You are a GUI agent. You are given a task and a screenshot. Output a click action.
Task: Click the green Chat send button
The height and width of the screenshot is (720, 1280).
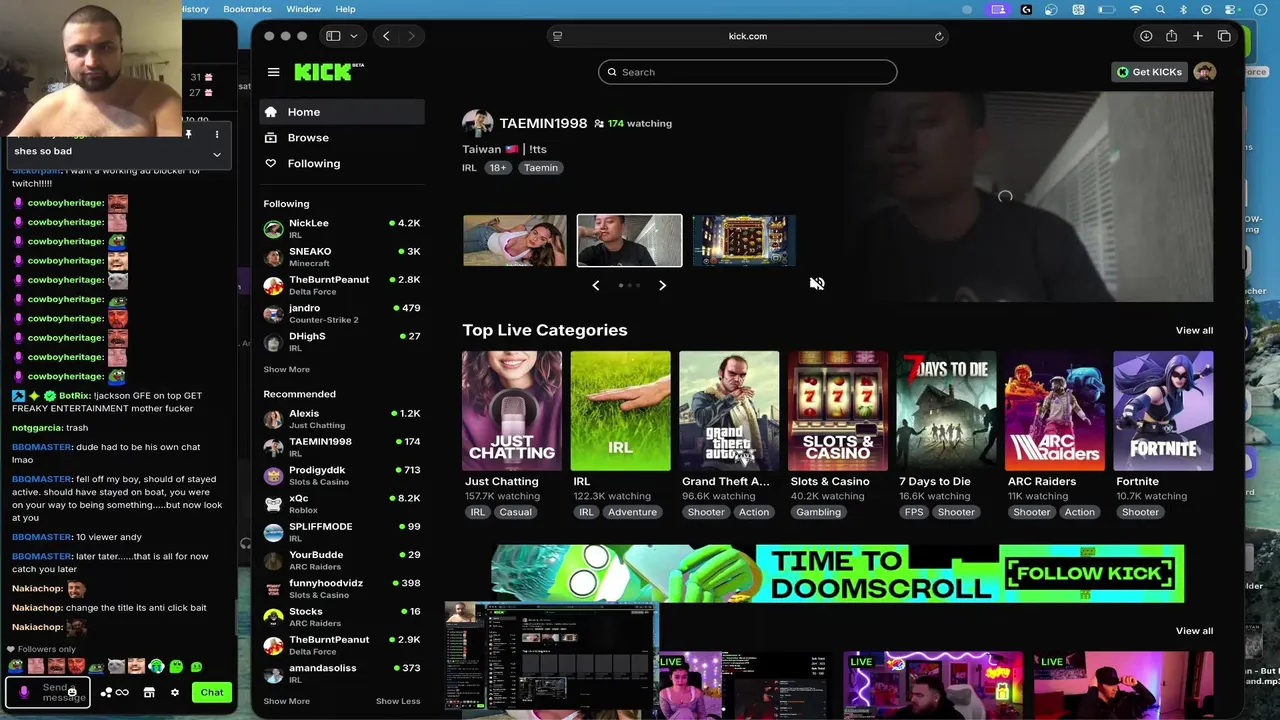(x=212, y=692)
